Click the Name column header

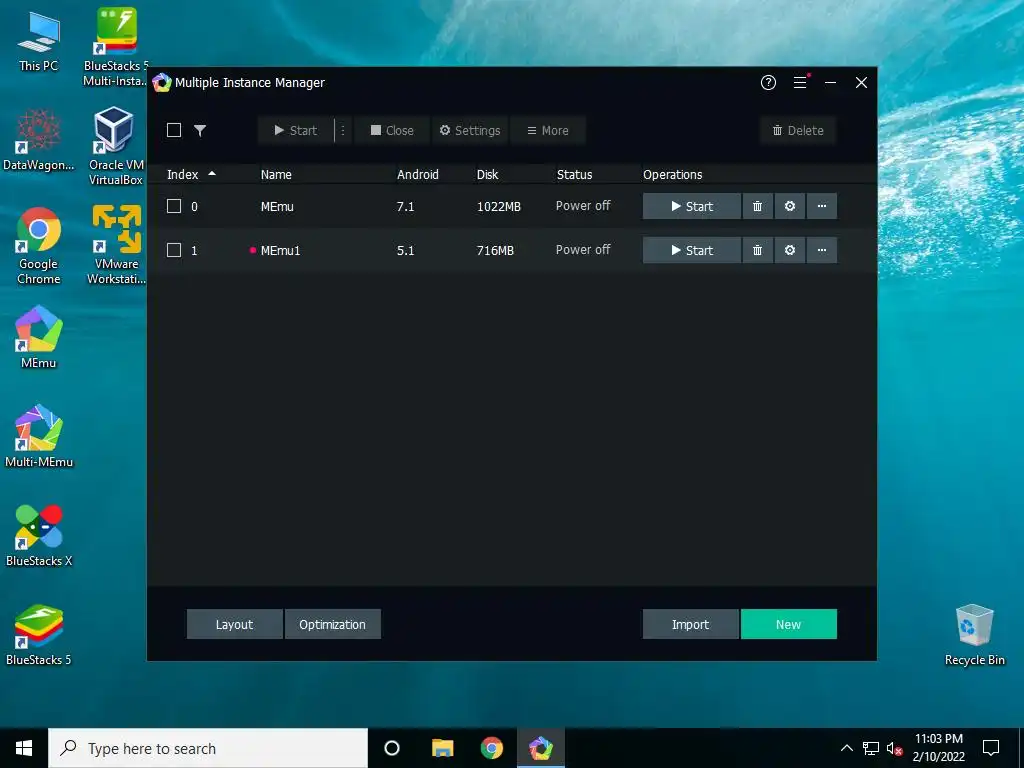pyautogui.click(x=276, y=174)
